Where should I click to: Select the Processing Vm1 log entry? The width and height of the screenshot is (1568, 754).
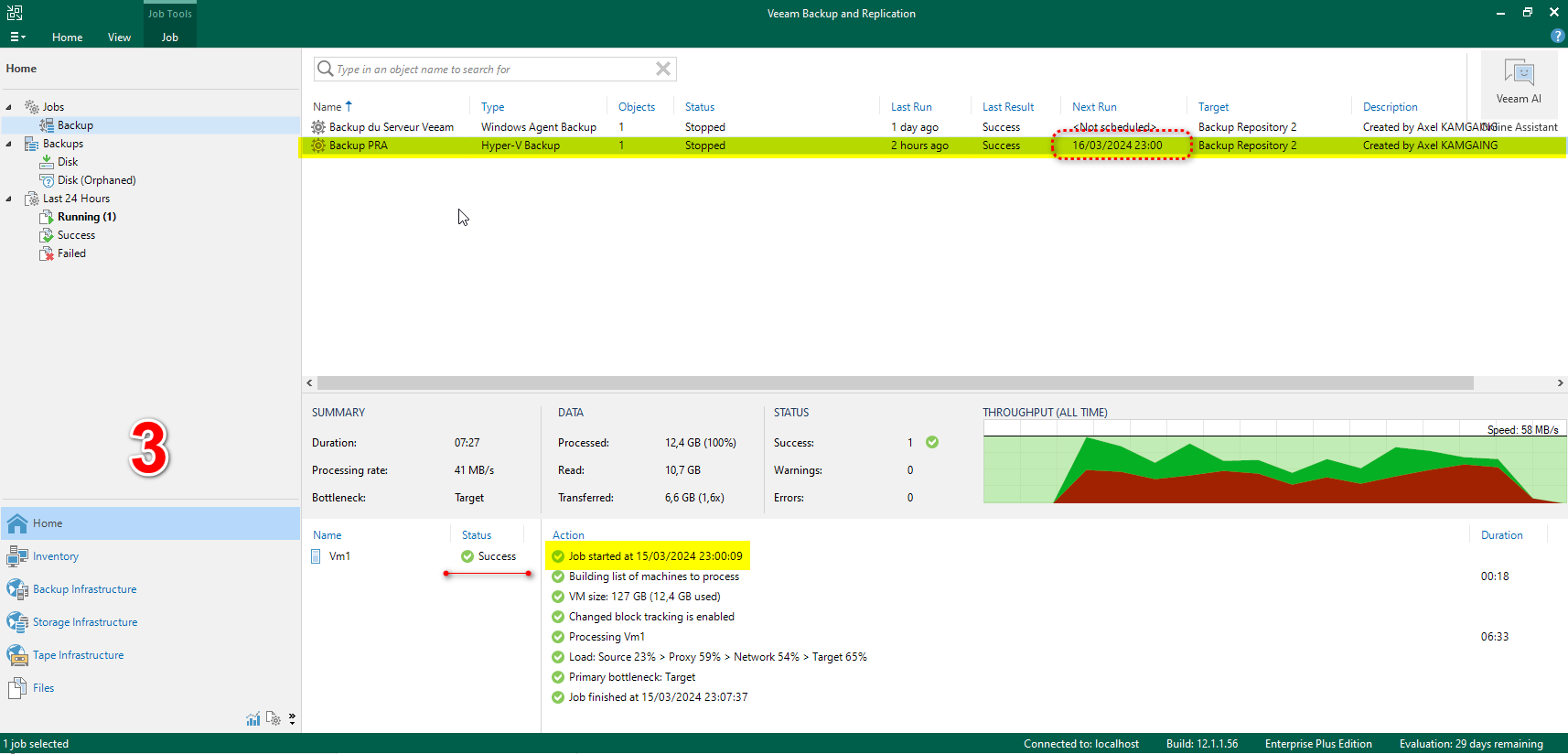pos(607,637)
